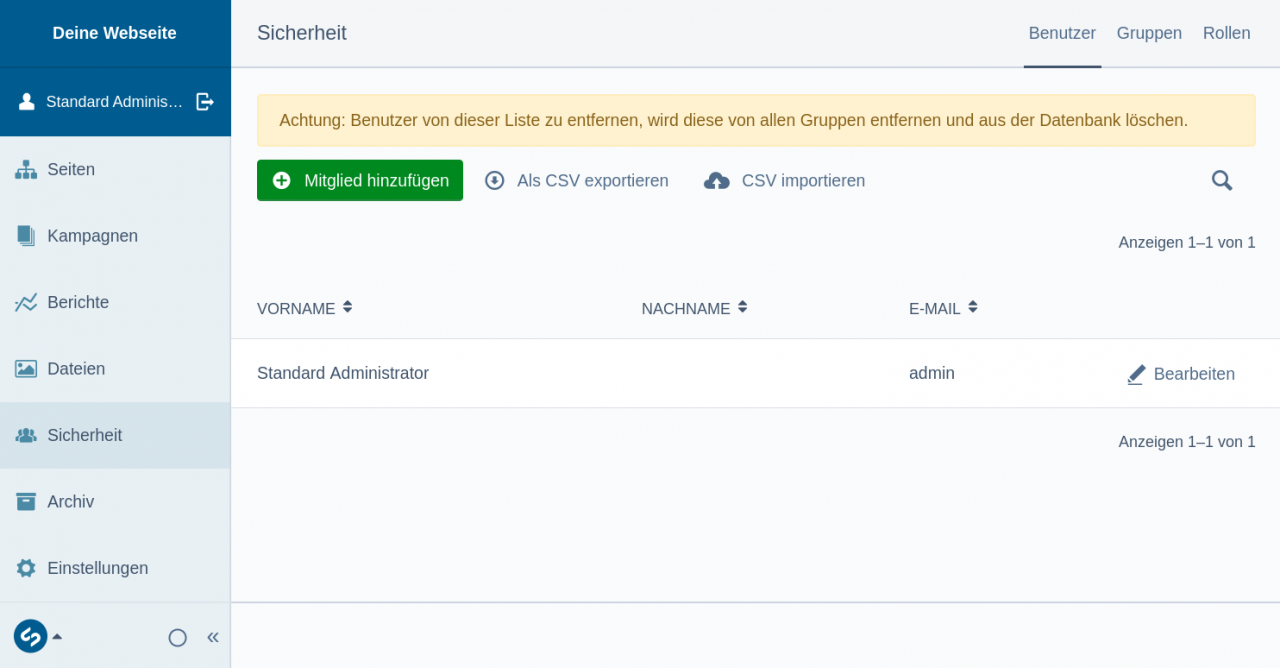This screenshot has height=668, width=1280.
Task: Click the admin e-mail cell
Action: click(x=932, y=373)
